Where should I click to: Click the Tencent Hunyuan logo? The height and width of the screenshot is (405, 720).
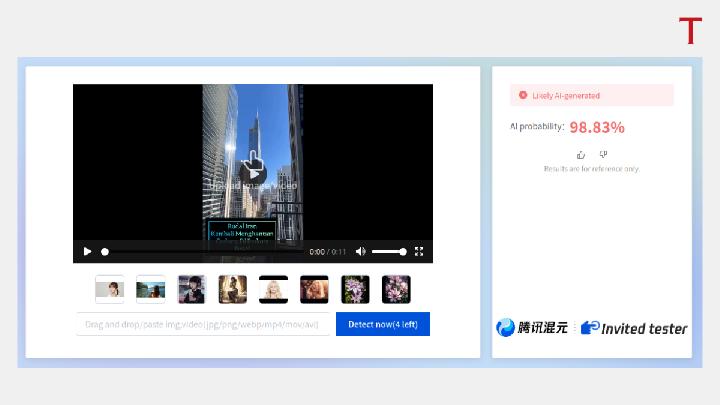pos(532,328)
